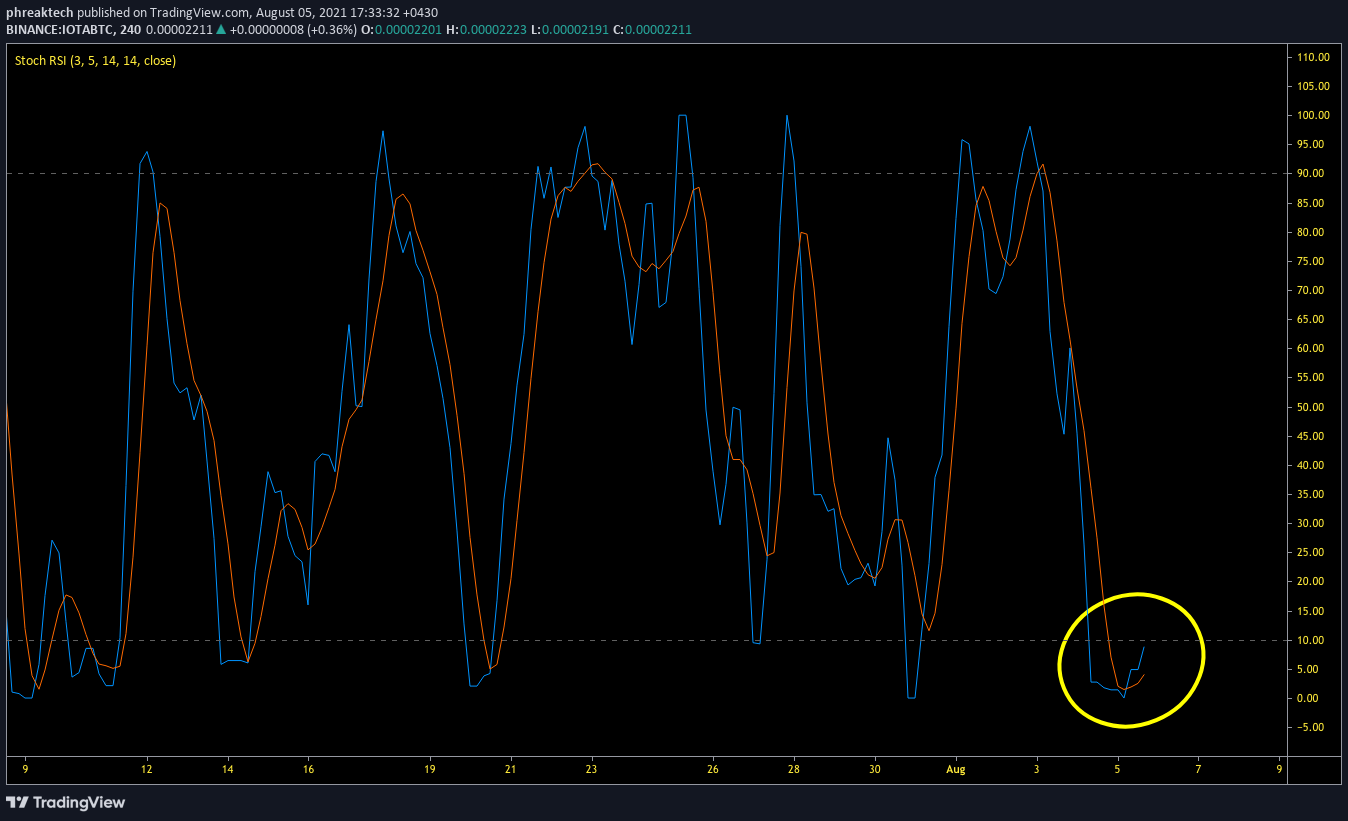Click the 75.00 price axis label
This screenshot has height=821, width=1348.
(x=1312, y=261)
